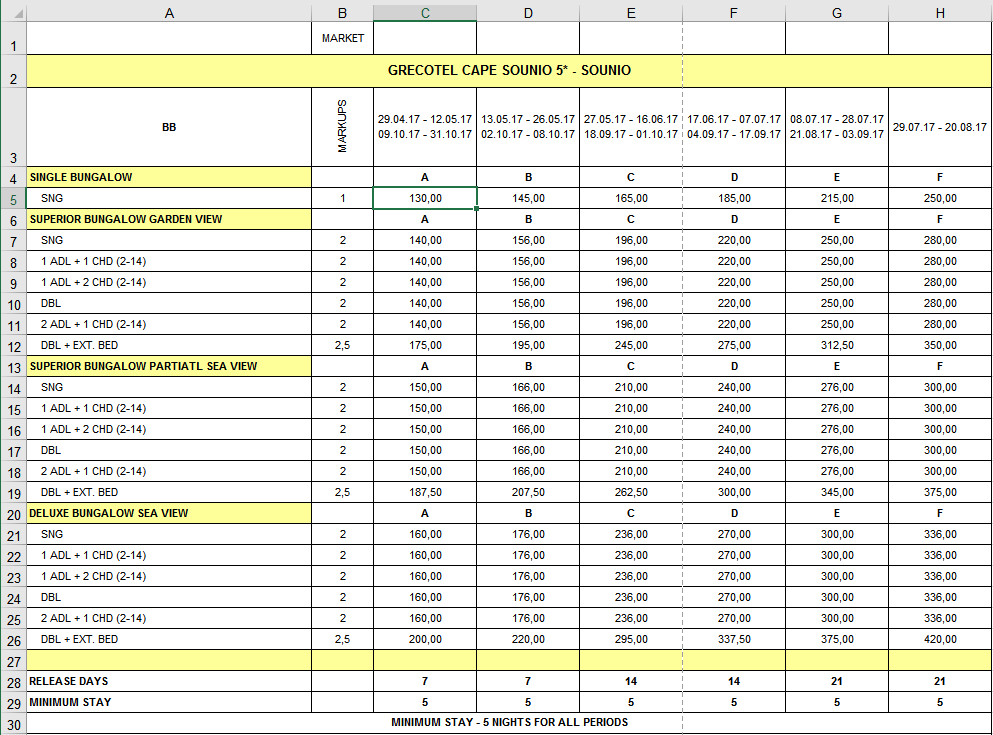993x735 pixels.
Task: Click the 276,00 cell in row 15
Action: [x=837, y=408]
